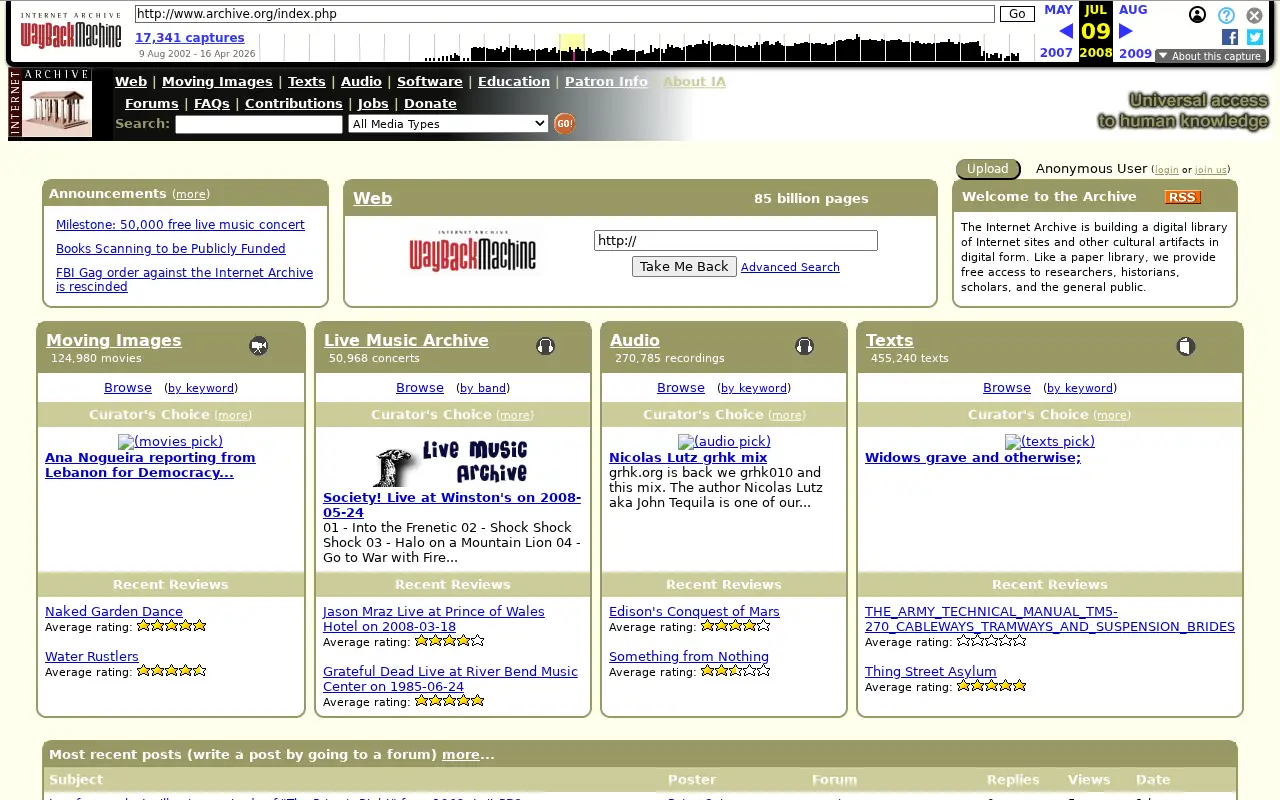Screen dimensions: 1280x800
Task: Open the Moving Images menu item
Action: point(217,82)
